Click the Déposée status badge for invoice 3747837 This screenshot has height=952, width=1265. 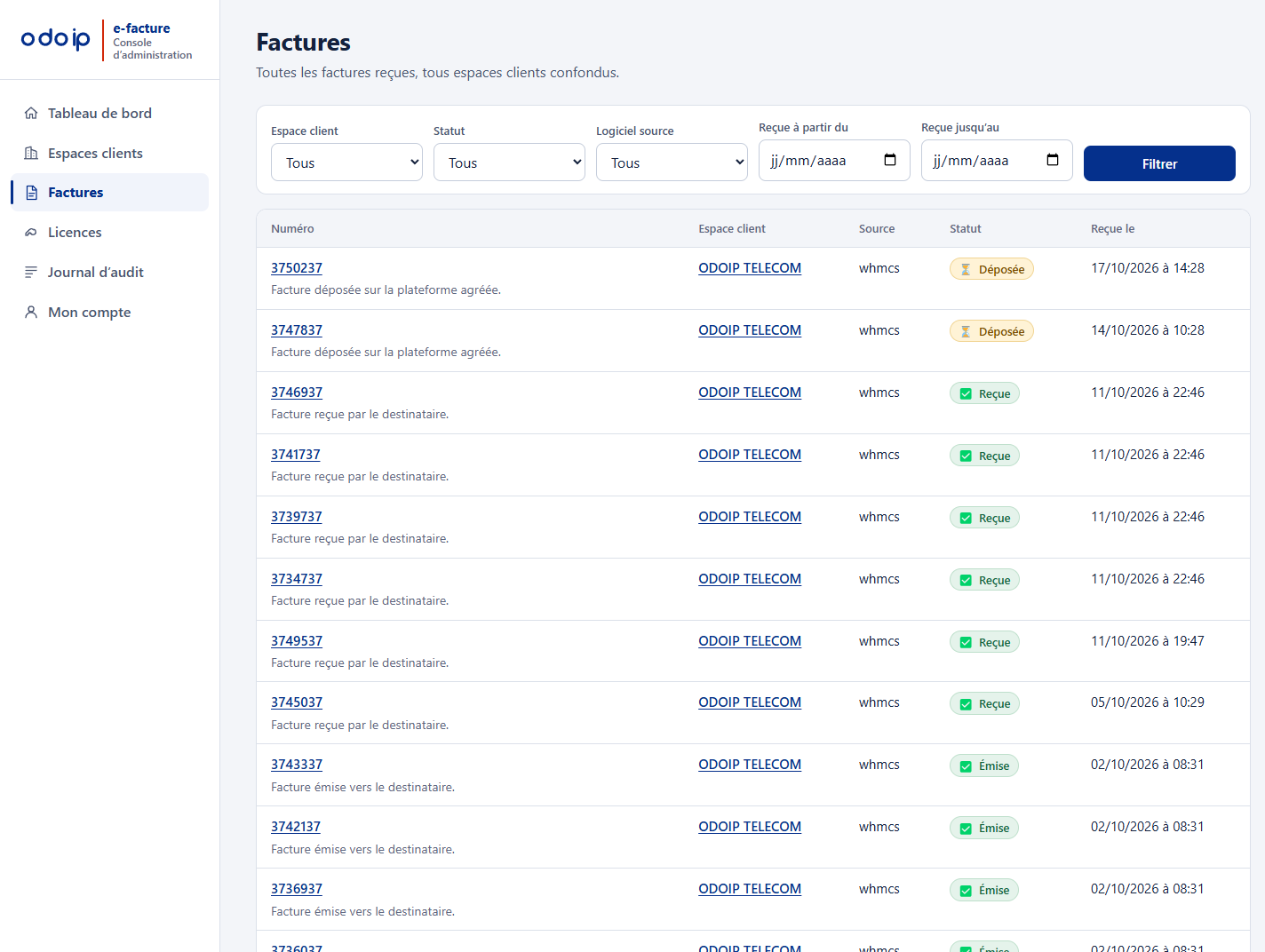pos(991,331)
